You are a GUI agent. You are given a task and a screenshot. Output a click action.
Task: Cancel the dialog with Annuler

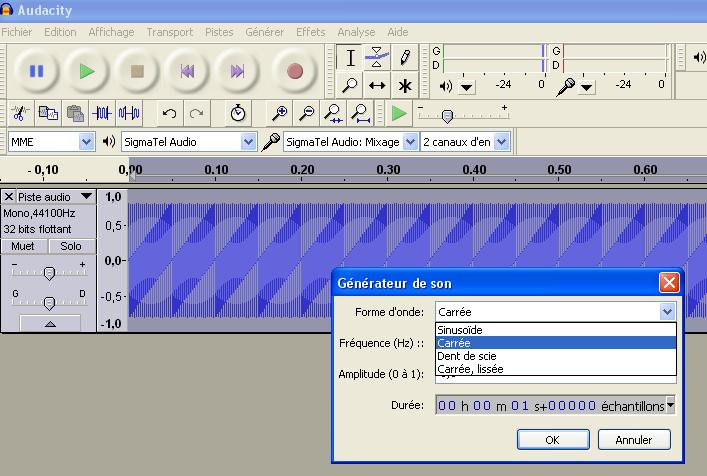(634, 439)
